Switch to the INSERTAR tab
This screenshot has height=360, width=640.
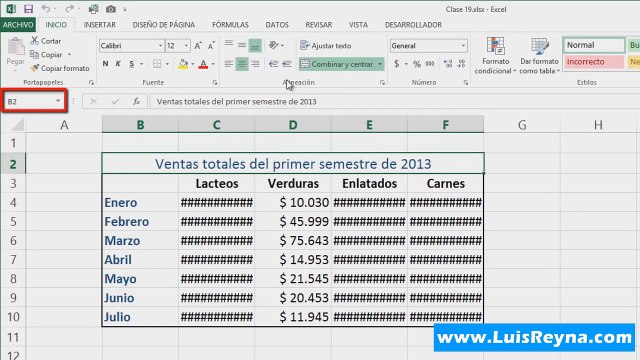(x=100, y=25)
